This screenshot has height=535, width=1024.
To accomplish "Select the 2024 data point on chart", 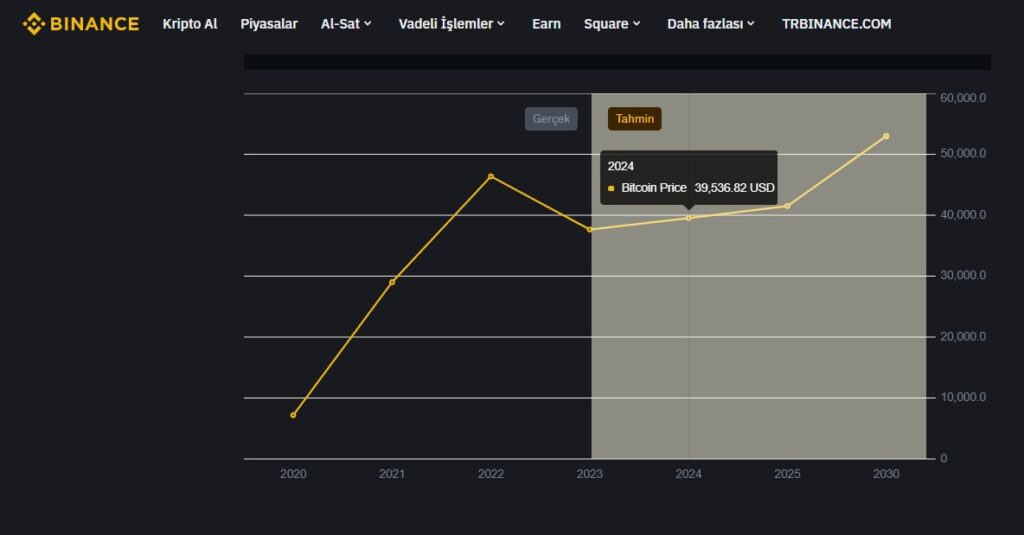I will [688, 218].
